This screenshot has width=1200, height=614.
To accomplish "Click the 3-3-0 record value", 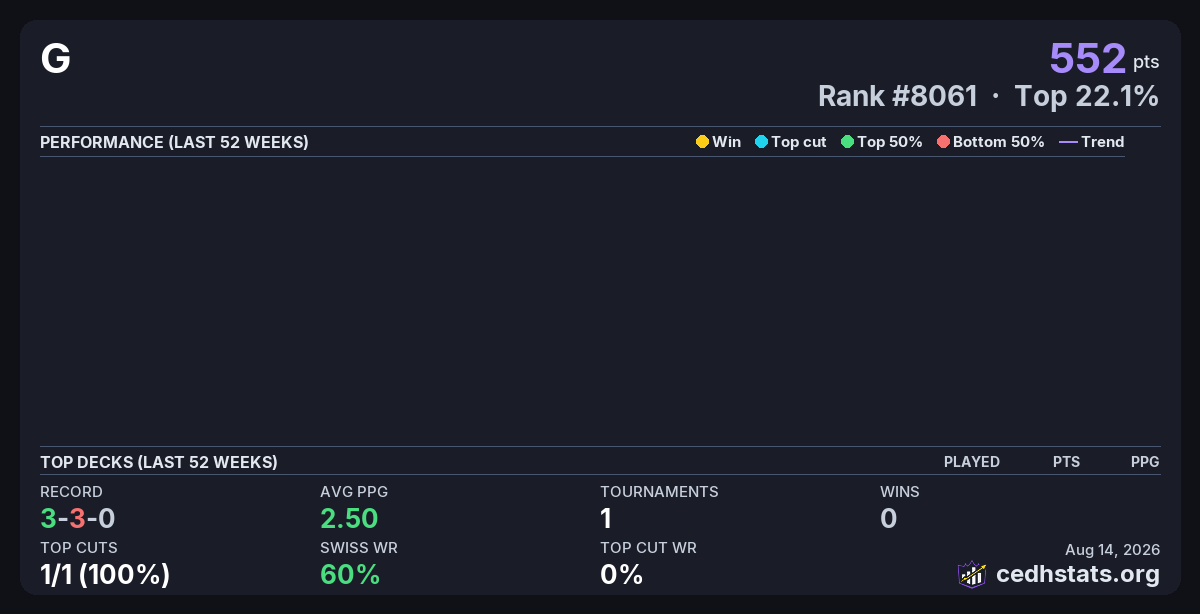I will (78, 518).
